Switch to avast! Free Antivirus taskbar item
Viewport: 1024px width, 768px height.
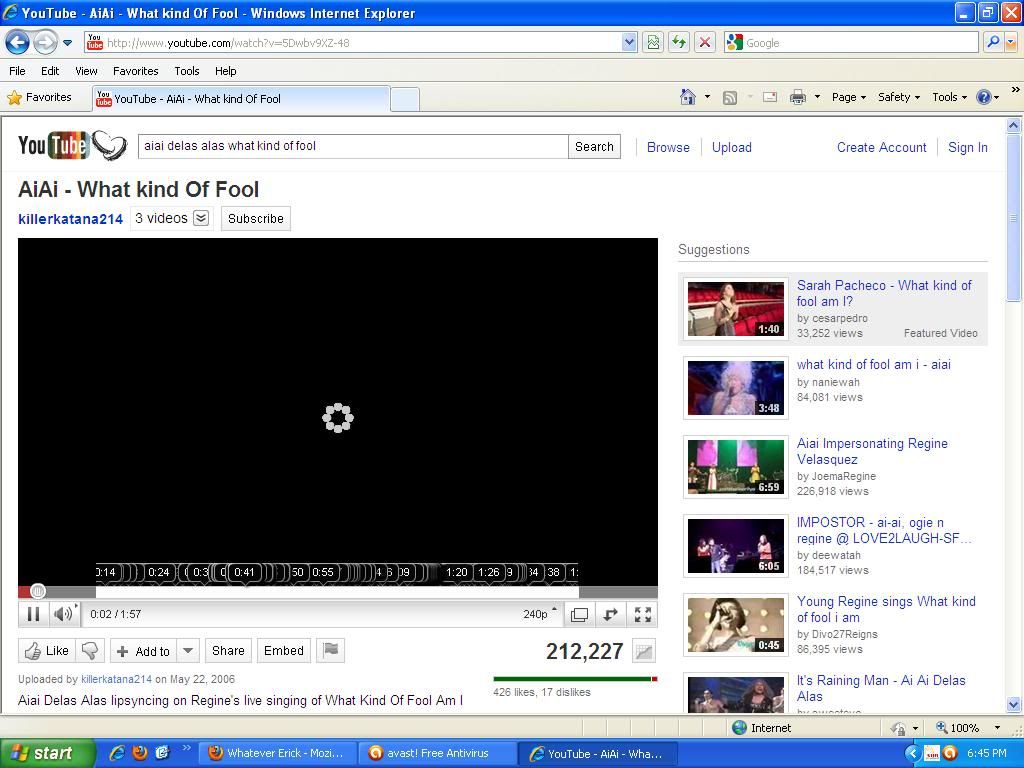click(x=436, y=754)
